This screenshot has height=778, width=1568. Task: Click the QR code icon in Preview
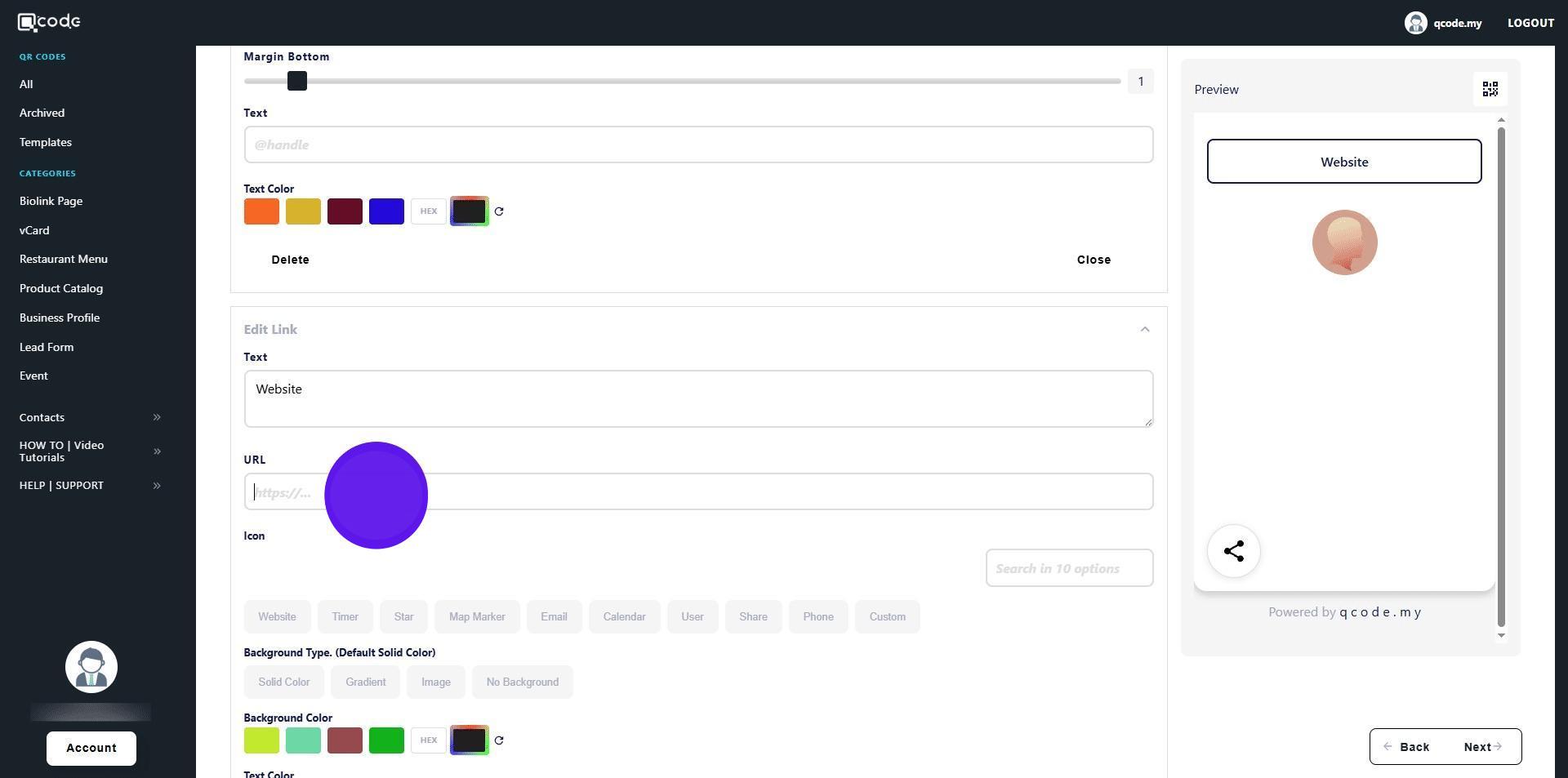coord(1490,89)
